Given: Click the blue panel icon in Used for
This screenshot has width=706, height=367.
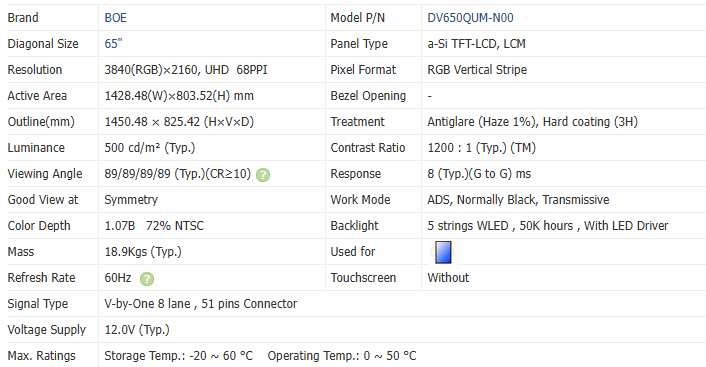Looking at the screenshot, I should point(443,252).
